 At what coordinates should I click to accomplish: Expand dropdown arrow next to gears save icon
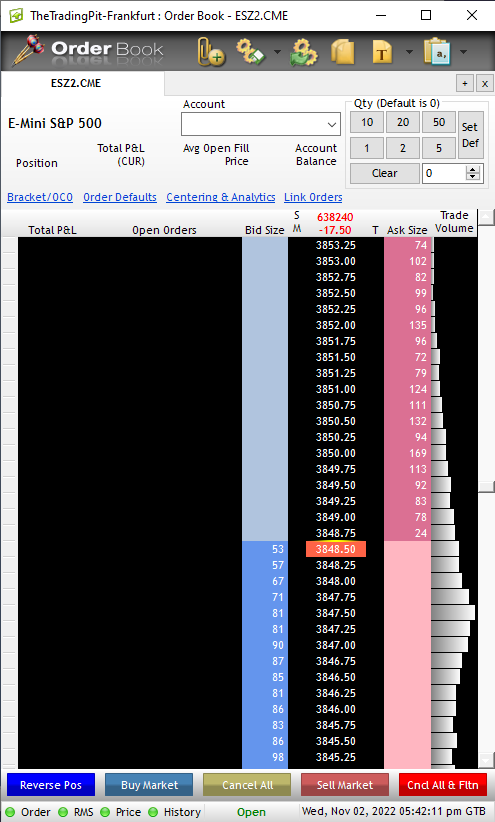277,52
